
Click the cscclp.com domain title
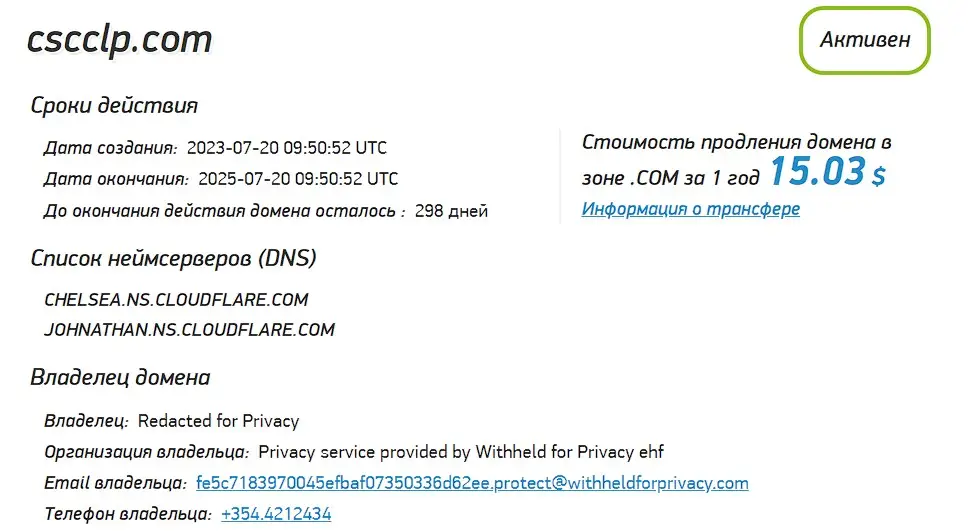119,39
